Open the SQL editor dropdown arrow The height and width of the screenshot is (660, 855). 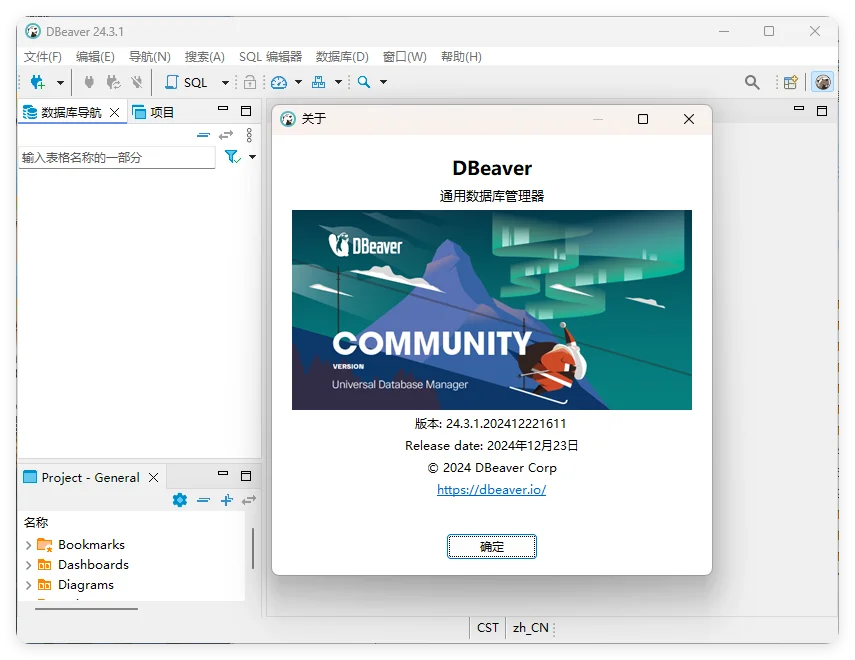(225, 82)
